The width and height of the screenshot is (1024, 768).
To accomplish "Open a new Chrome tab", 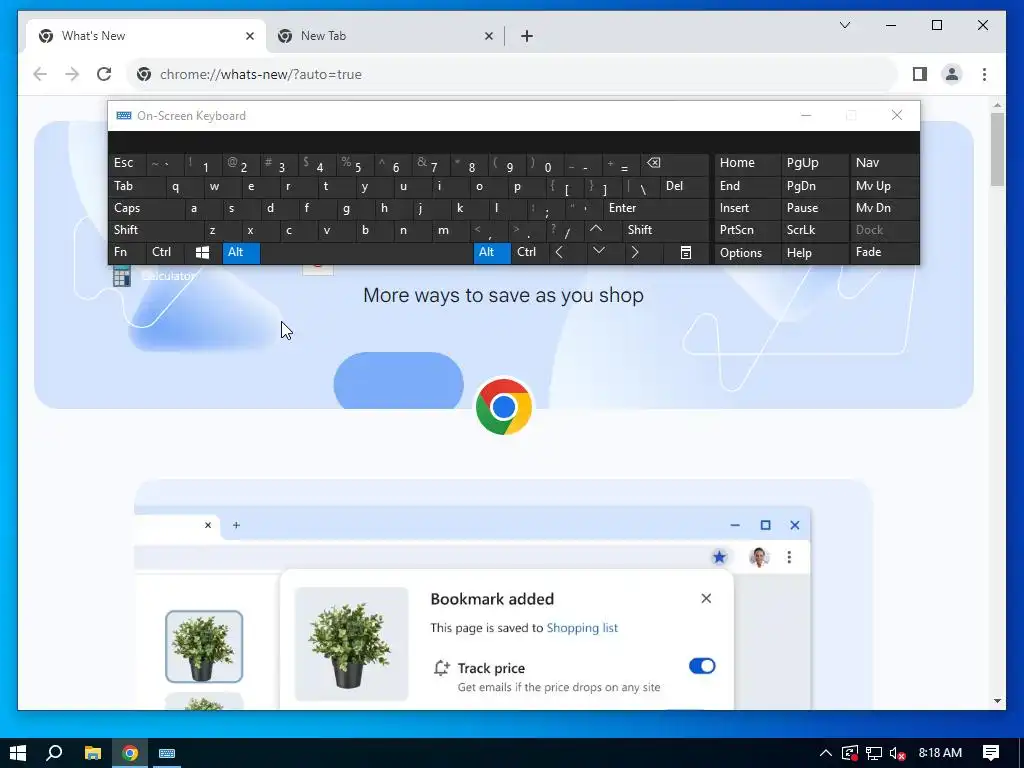I will (526, 36).
